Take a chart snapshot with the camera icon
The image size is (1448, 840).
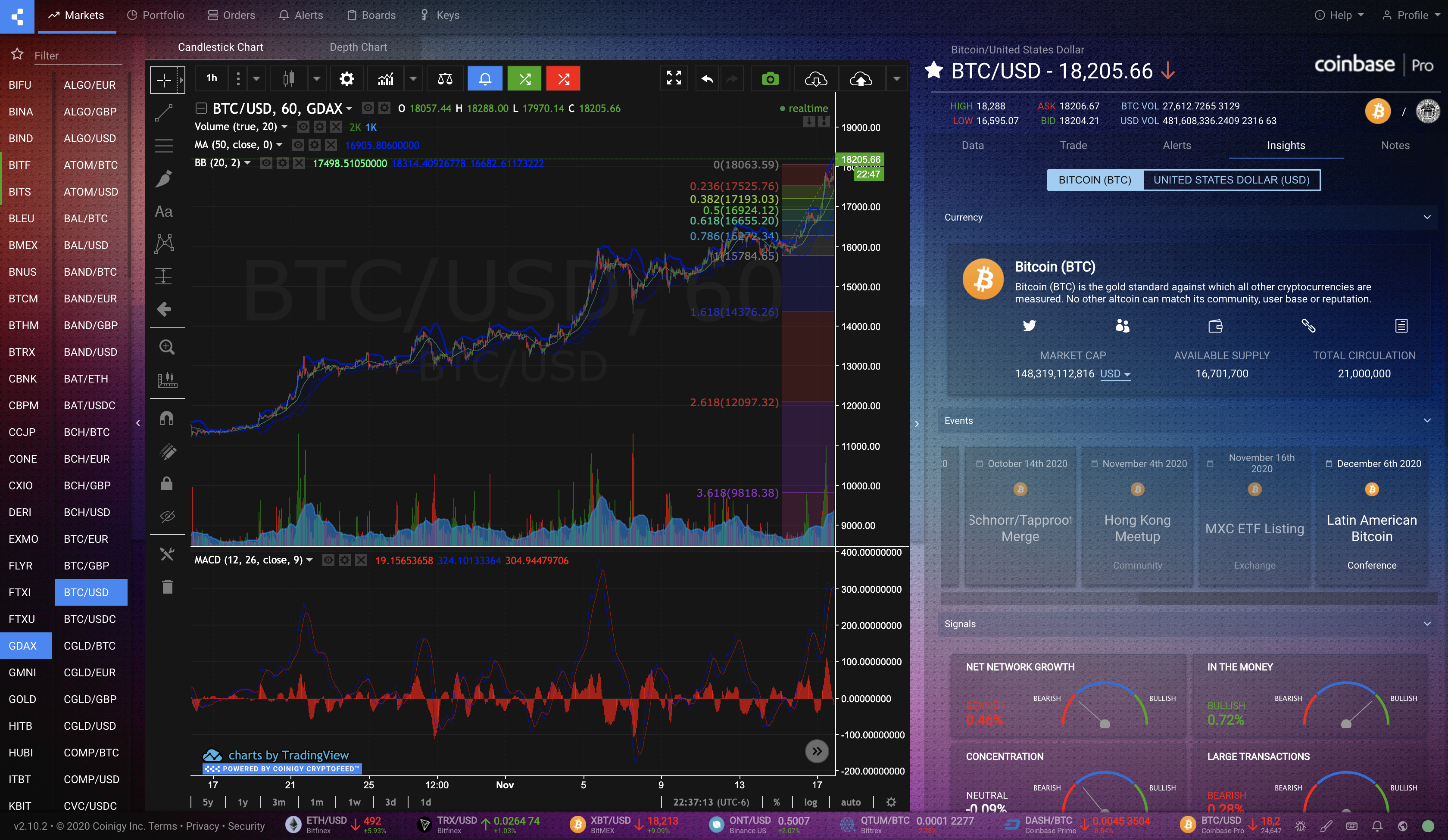click(x=770, y=79)
